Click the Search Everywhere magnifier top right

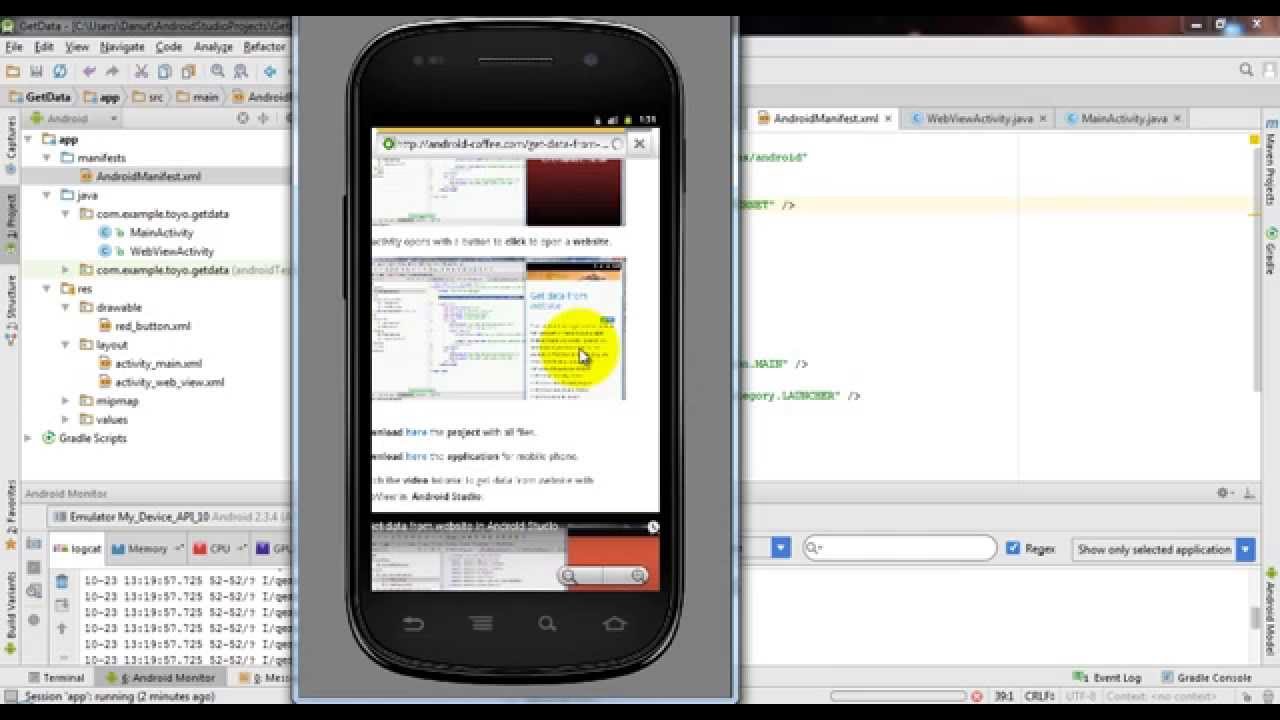[1246, 70]
